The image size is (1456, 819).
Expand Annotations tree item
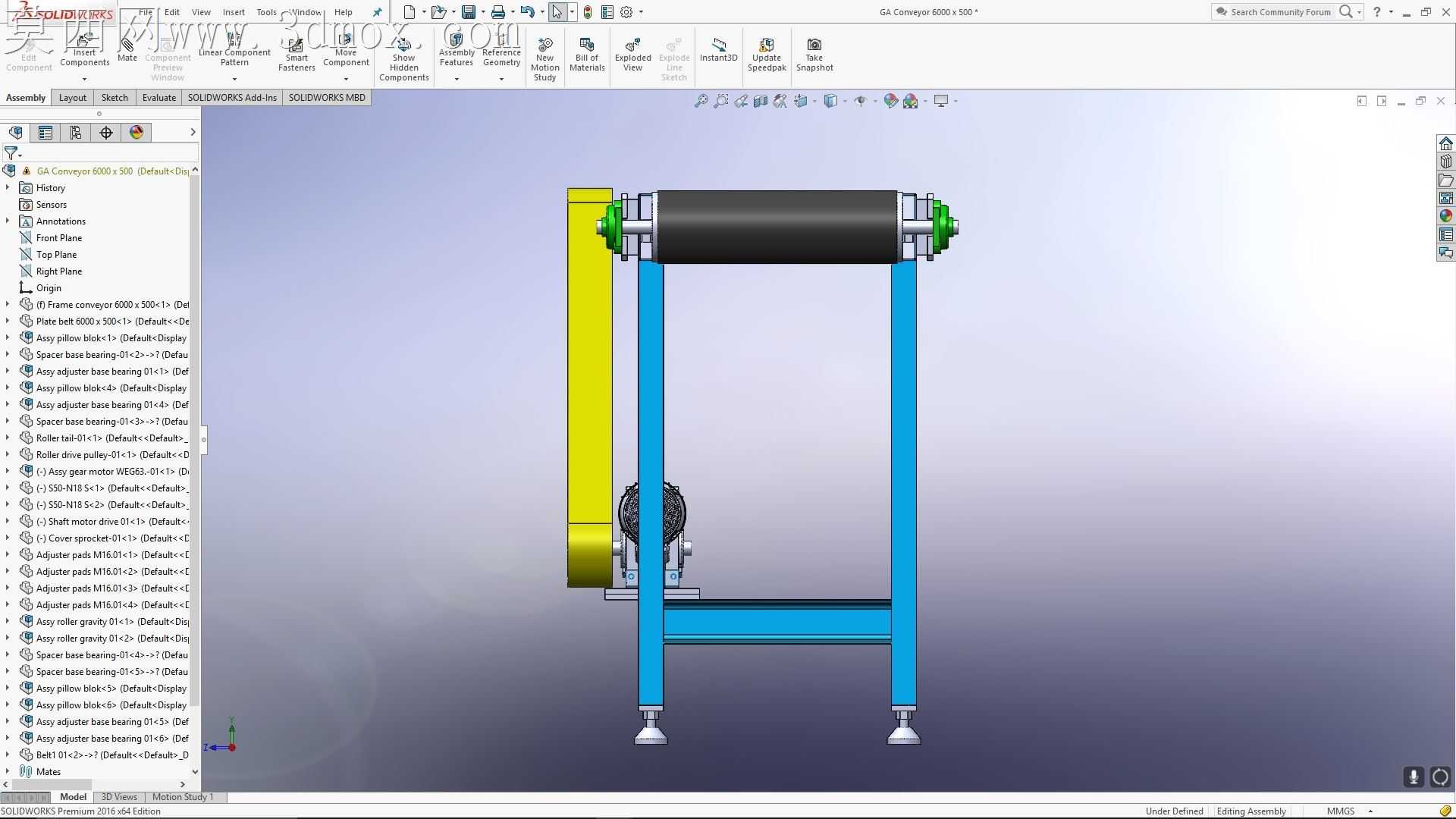tap(8, 221)
